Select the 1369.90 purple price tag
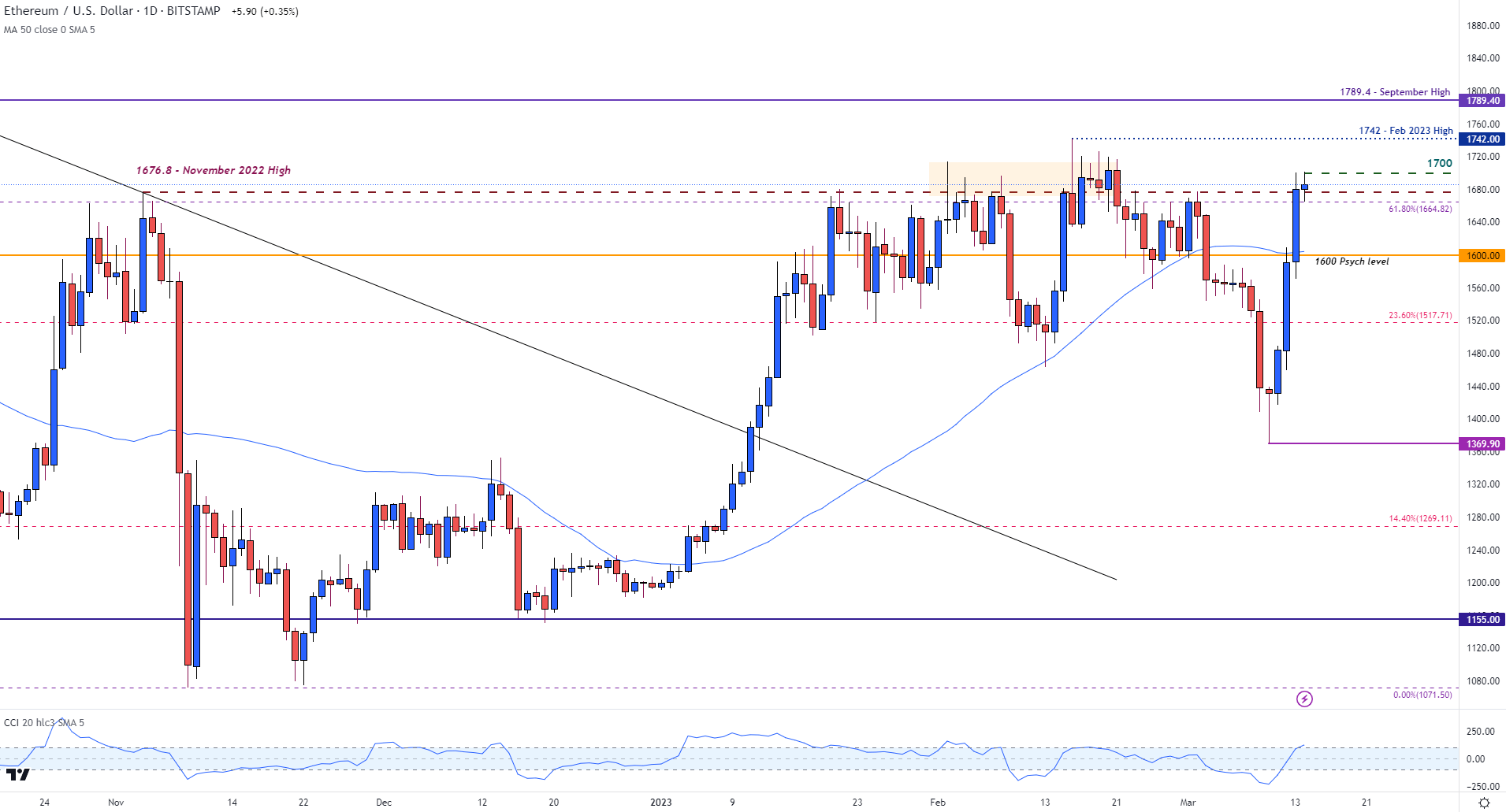 [1482, 444]
